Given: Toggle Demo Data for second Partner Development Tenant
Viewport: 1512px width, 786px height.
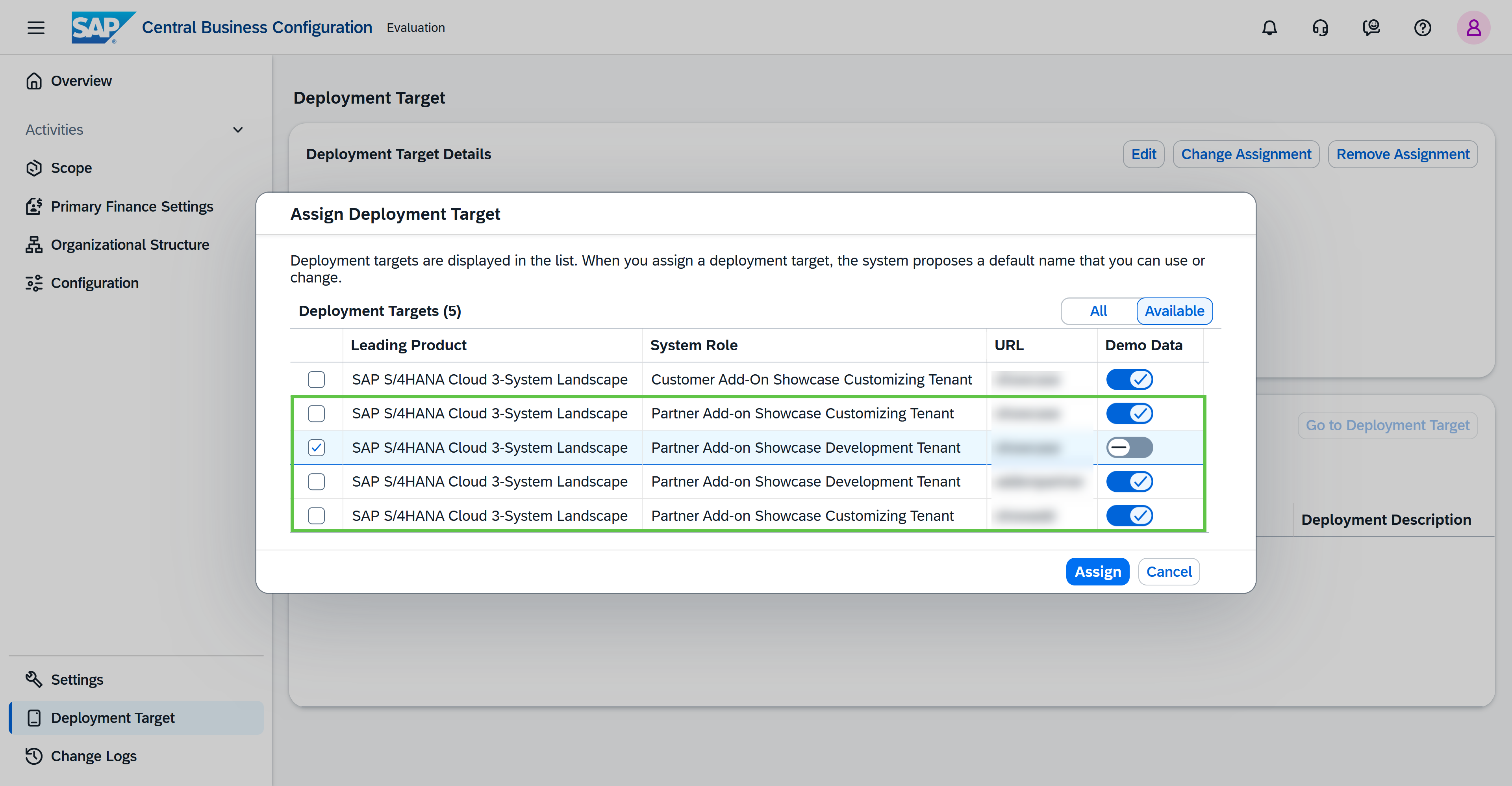Looking at the screenshot, I should click(x=1129, y=482).
